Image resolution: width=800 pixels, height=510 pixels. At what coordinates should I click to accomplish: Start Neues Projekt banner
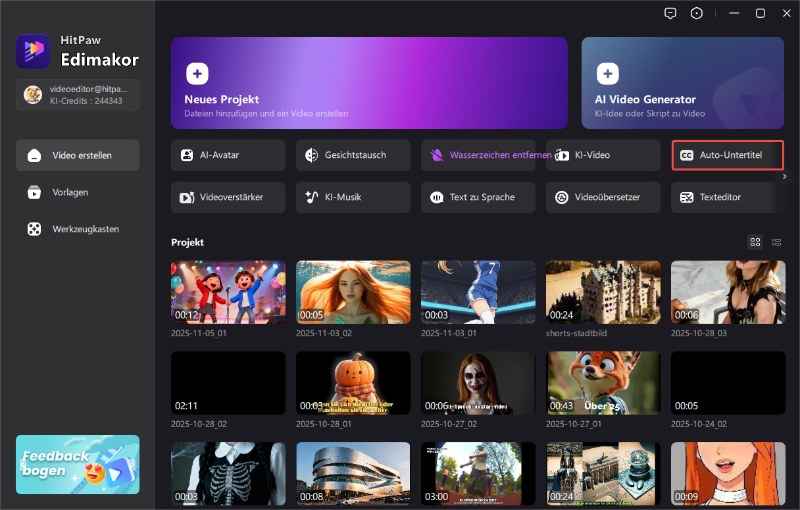(x=369, y=83)
